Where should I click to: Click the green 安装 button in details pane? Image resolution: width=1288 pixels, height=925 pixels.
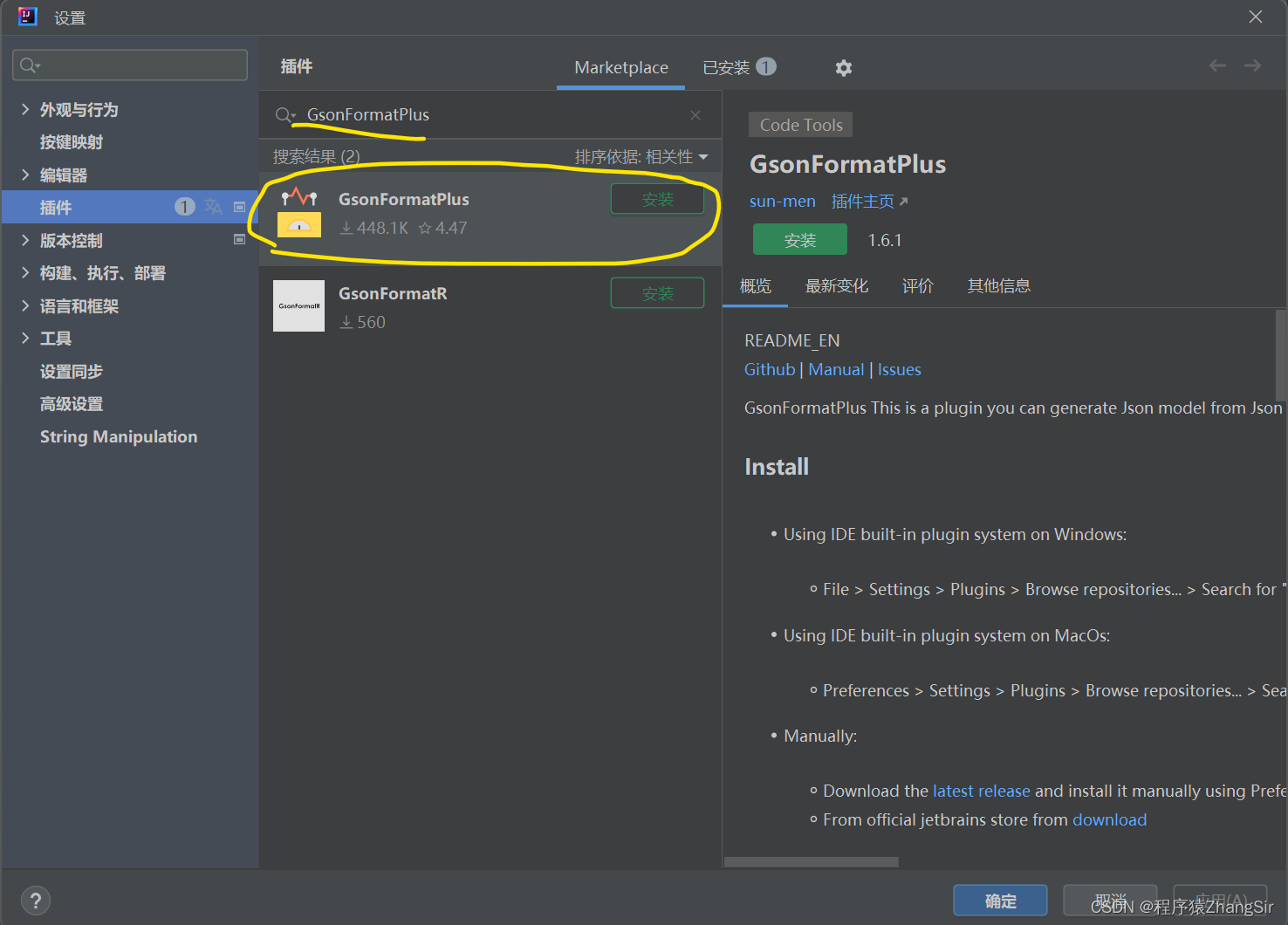(800, 239)
